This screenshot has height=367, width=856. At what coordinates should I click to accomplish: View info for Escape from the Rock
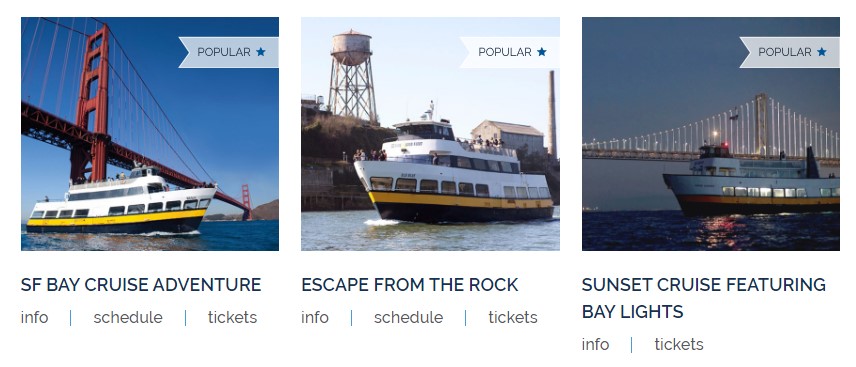tap(315, 317)
